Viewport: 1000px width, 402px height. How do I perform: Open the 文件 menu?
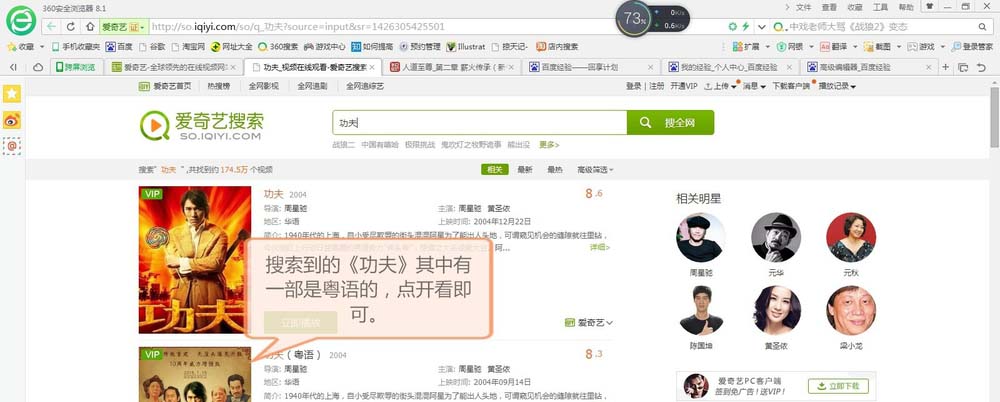click(x=804, y=7)
